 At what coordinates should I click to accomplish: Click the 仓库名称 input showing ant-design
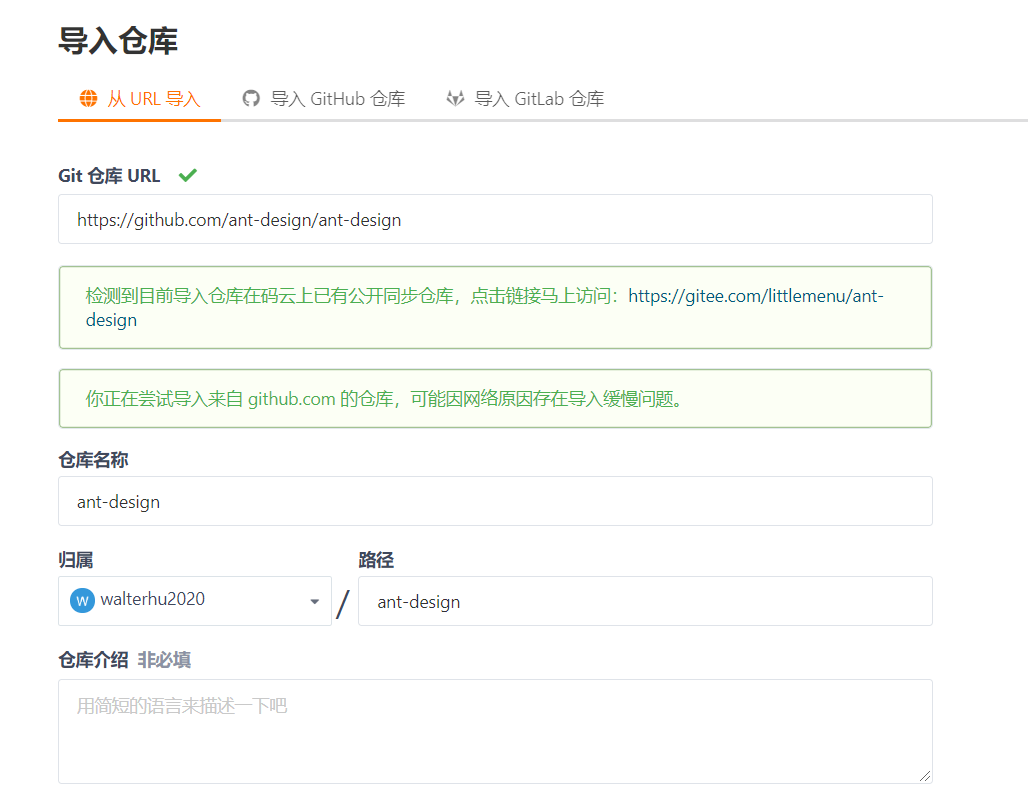pyautogui.click(x=496, y=501)
